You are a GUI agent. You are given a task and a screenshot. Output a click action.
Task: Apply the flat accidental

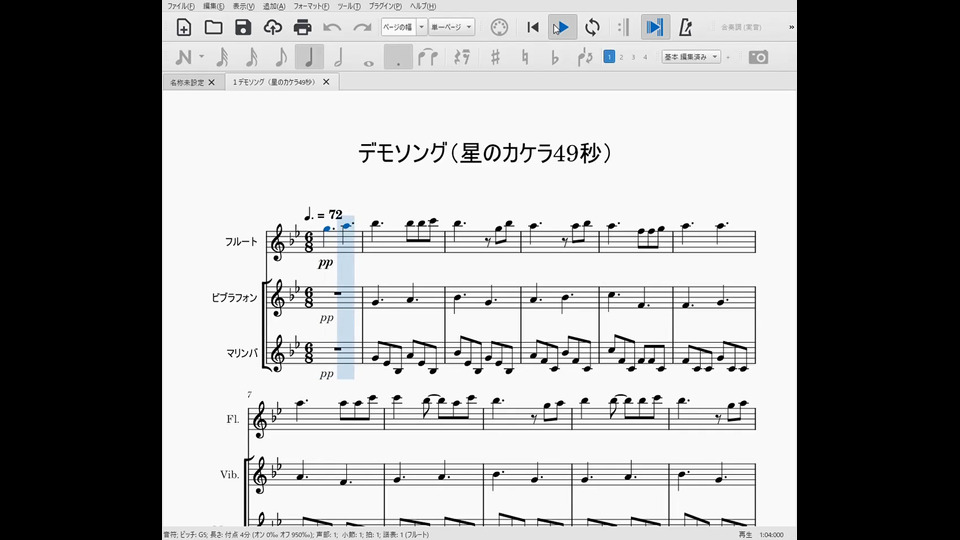coord(555,57)
